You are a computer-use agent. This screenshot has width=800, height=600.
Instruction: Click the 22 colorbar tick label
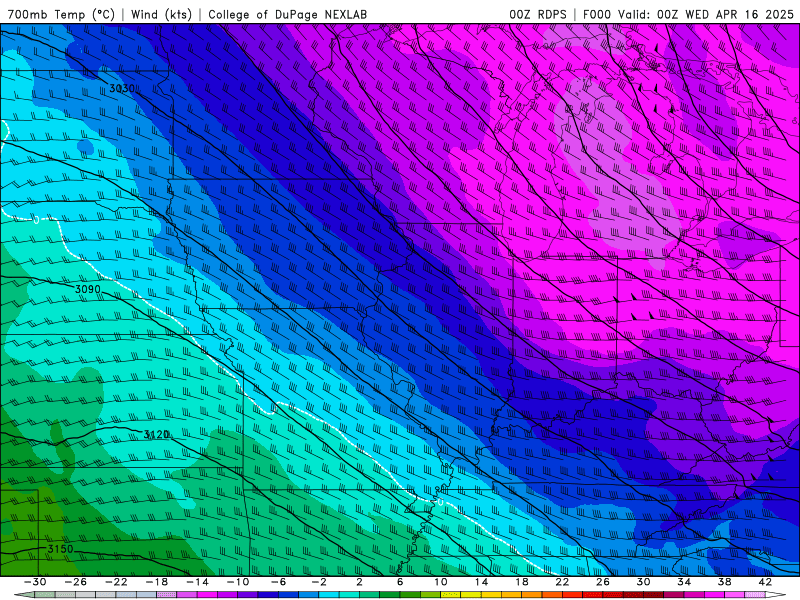[562, 582]
